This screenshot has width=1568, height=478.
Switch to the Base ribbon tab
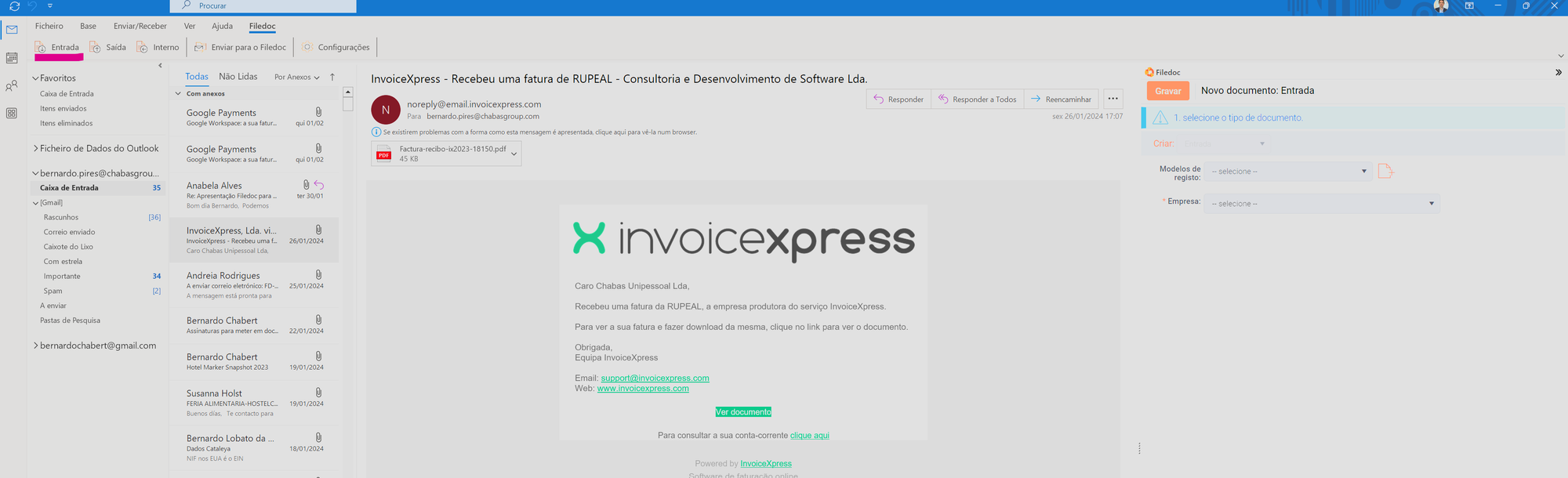click(88, 26)
